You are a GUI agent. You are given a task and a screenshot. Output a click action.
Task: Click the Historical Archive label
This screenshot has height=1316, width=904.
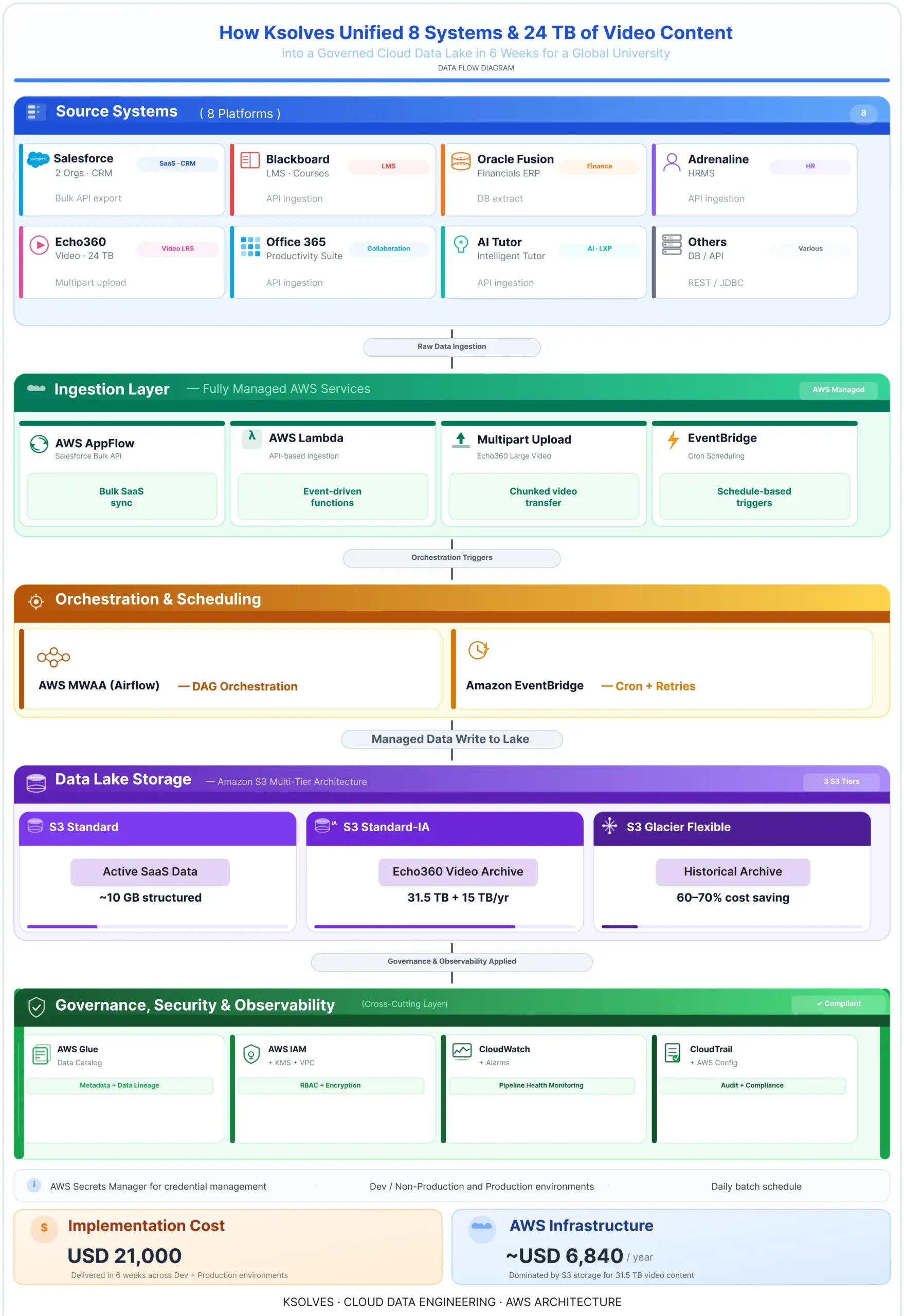pyautogui.click(x=733, y=871)
